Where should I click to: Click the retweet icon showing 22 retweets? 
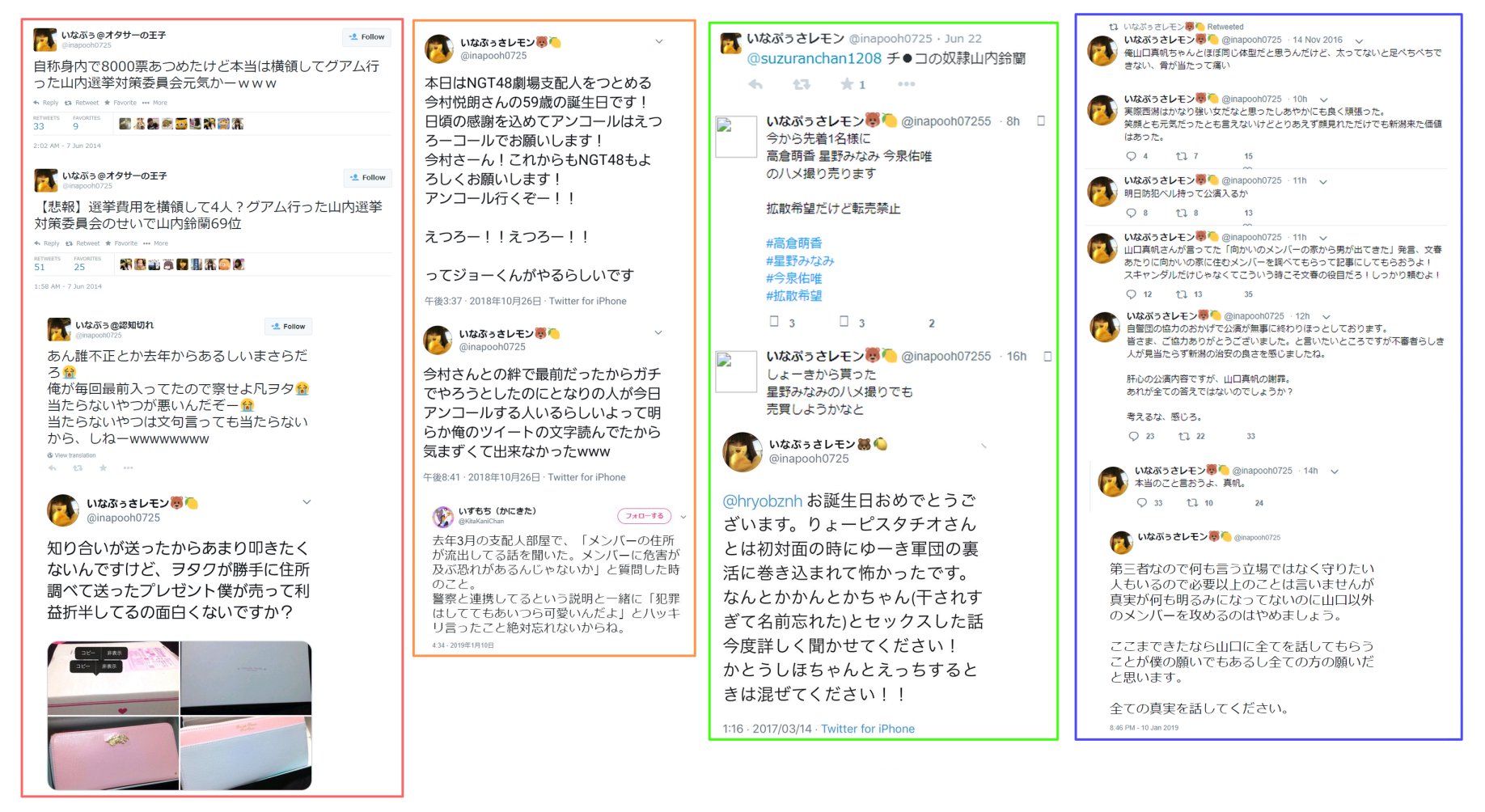pyautogui.click(x=1184, y=436)
